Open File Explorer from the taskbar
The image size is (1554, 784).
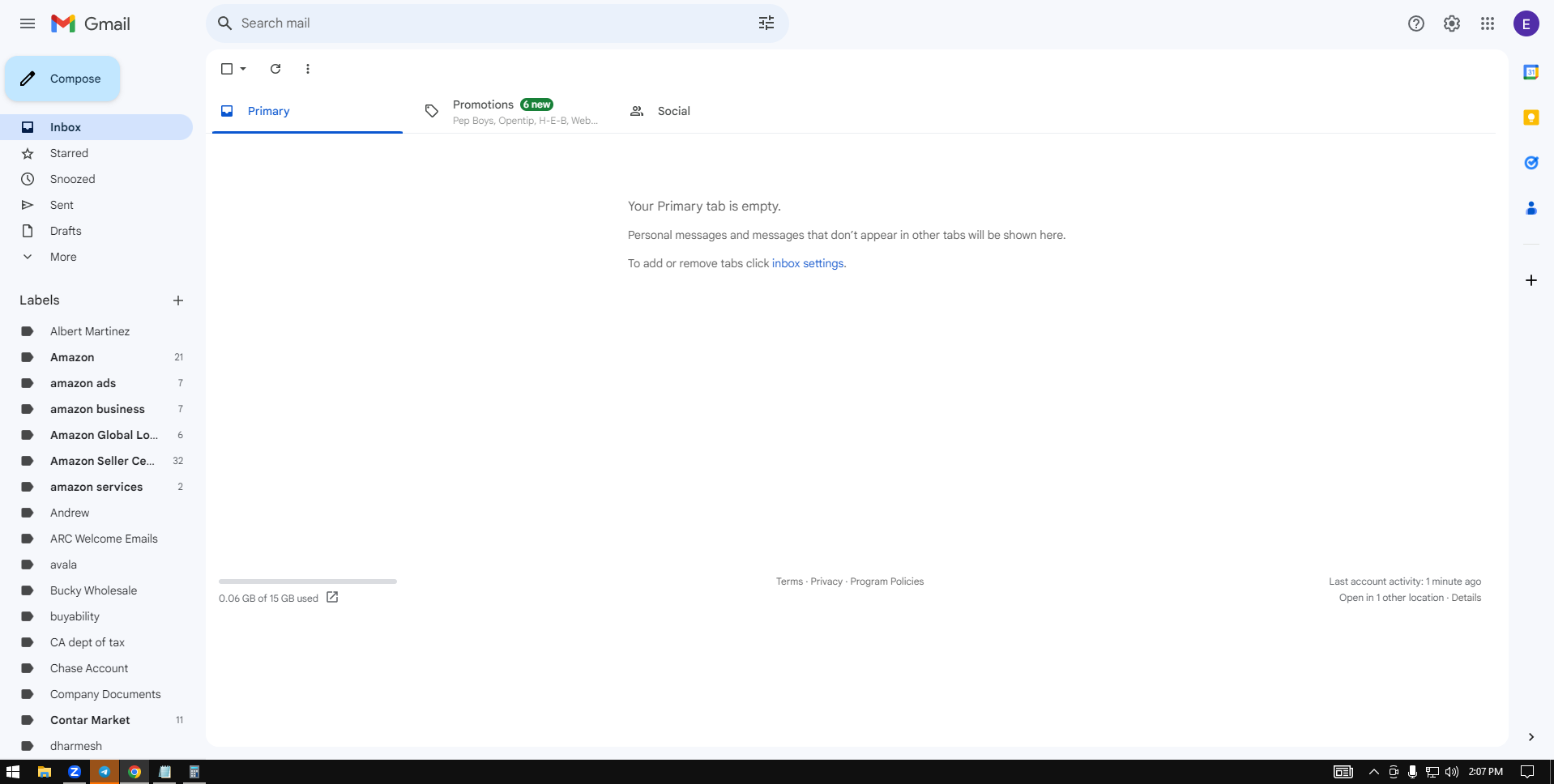tap(45, 772)
